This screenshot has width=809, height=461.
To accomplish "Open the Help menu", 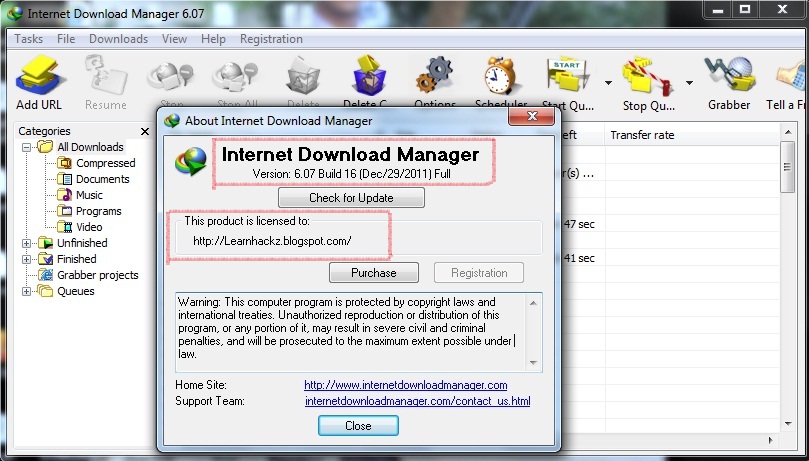I will 213,39.
